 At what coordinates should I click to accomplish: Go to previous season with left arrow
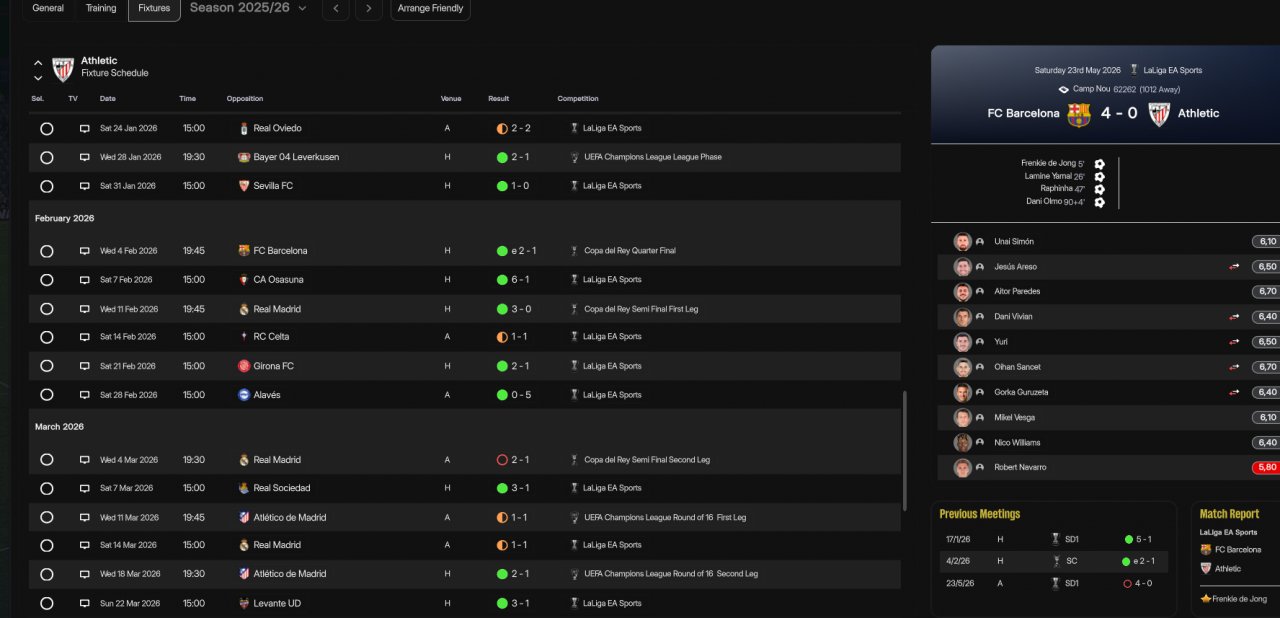point(336,8)
